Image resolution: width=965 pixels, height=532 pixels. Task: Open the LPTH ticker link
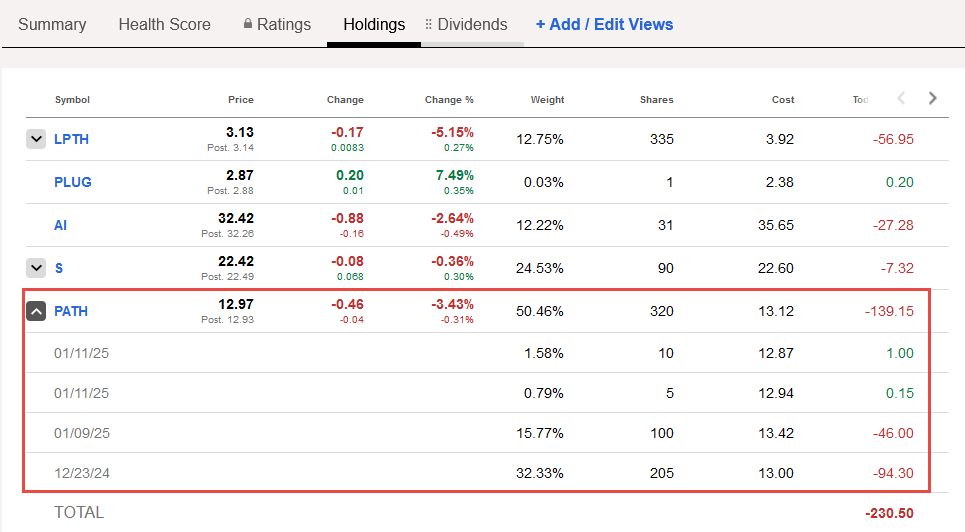pyautogui.click(x=71, y=139)
